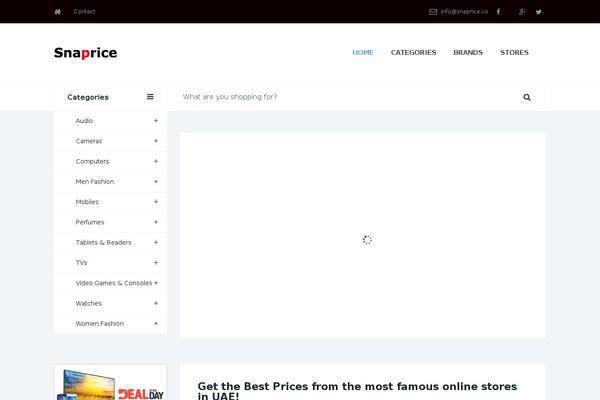600x400 pixels.
Task: Open the Cameras category link
Action: click(89, 141)
